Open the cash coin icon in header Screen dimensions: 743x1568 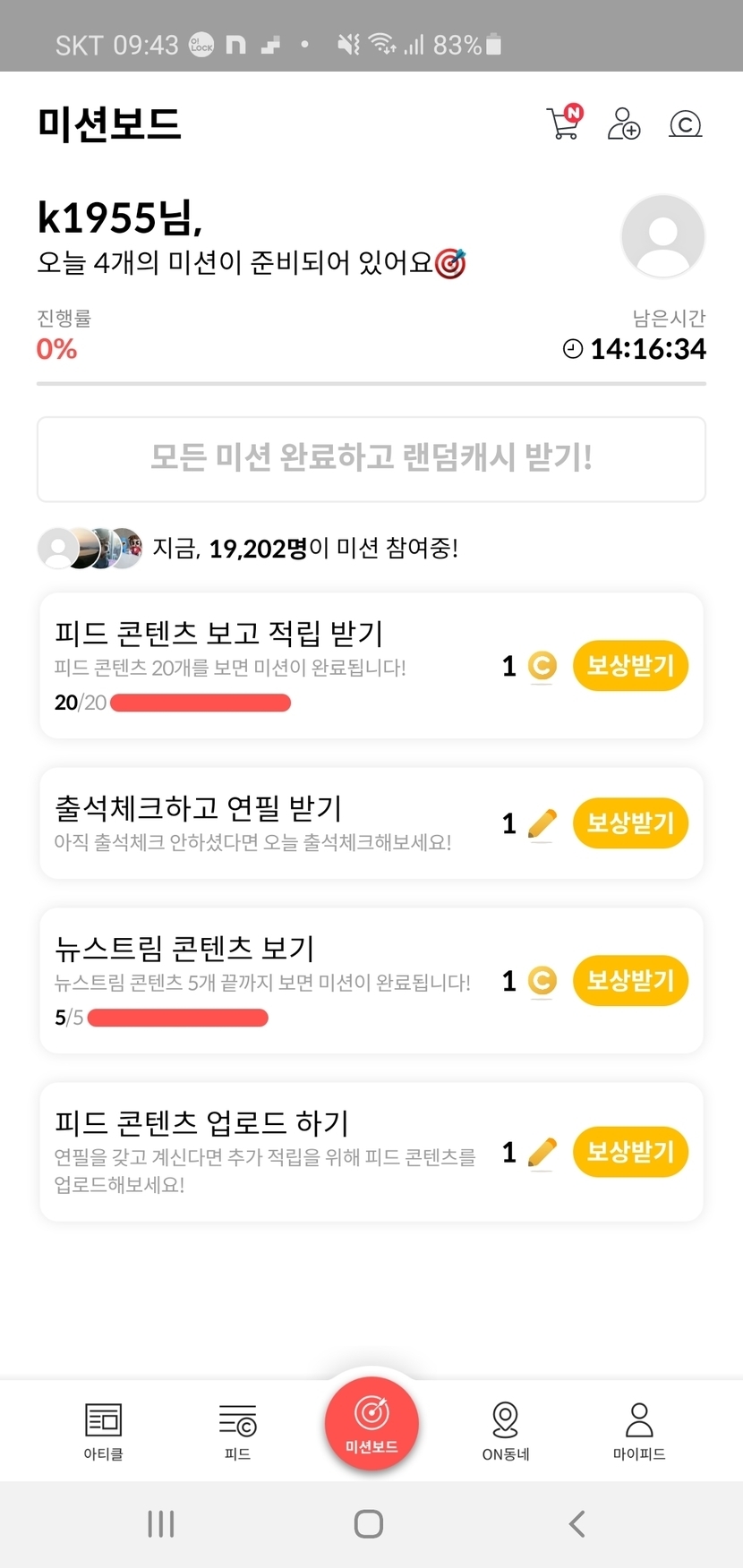686,124
